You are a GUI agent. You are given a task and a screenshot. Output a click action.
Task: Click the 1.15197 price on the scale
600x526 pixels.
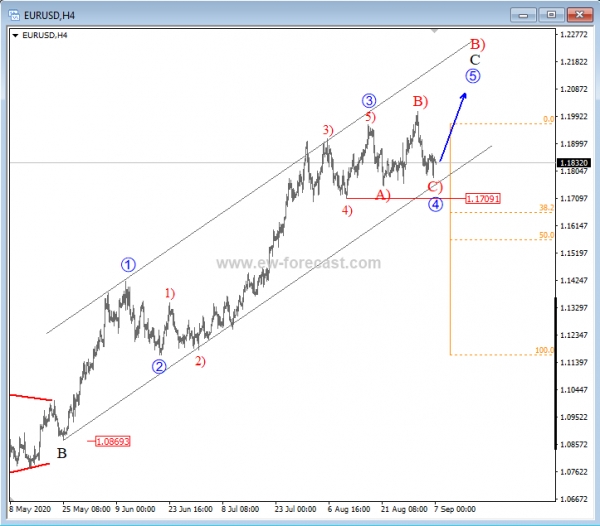pos(574,253)
